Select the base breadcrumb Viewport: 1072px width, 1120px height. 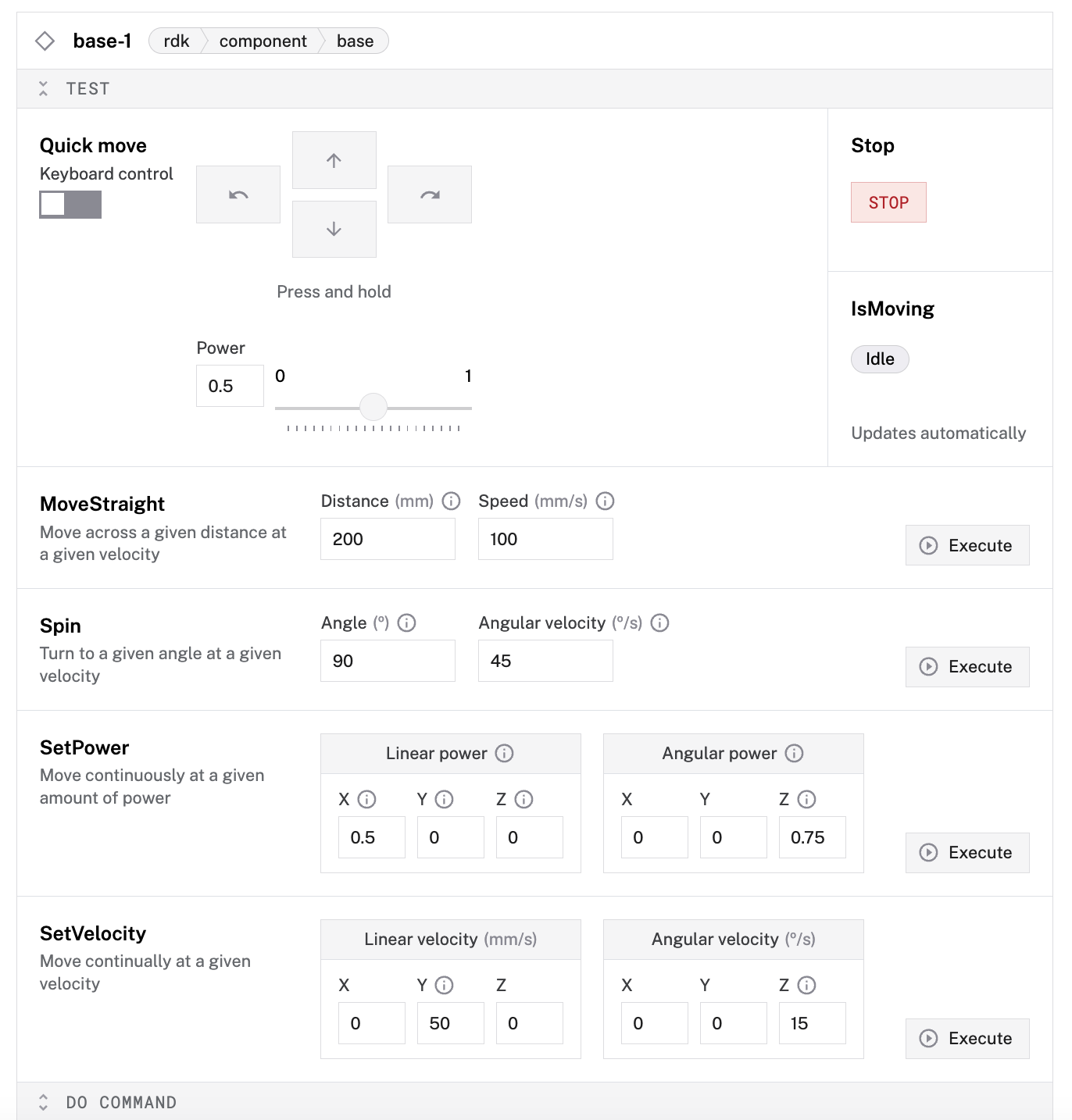tap(356, 41)
